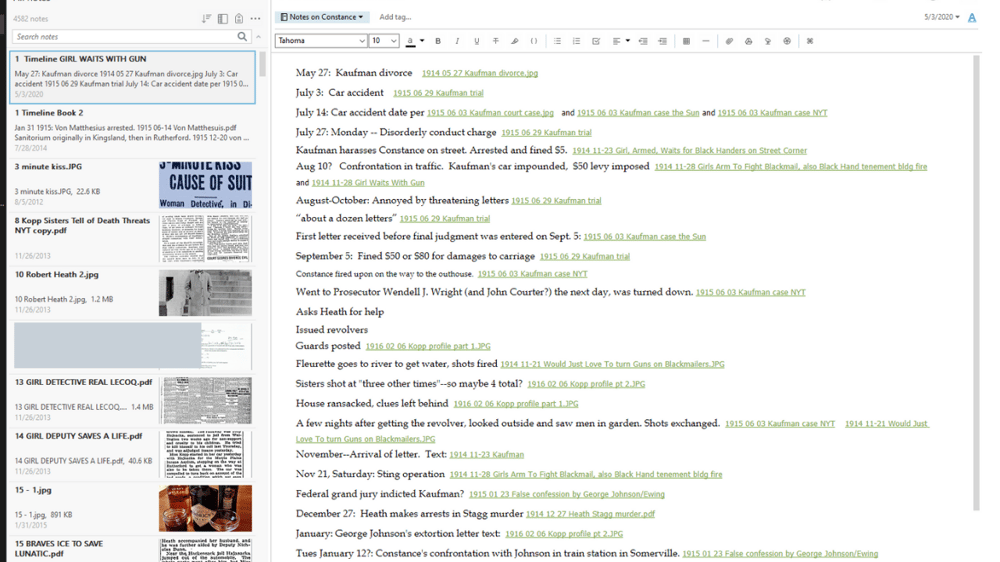Toggle underline formatting
1000x562 pixels.
pos(476,41)
